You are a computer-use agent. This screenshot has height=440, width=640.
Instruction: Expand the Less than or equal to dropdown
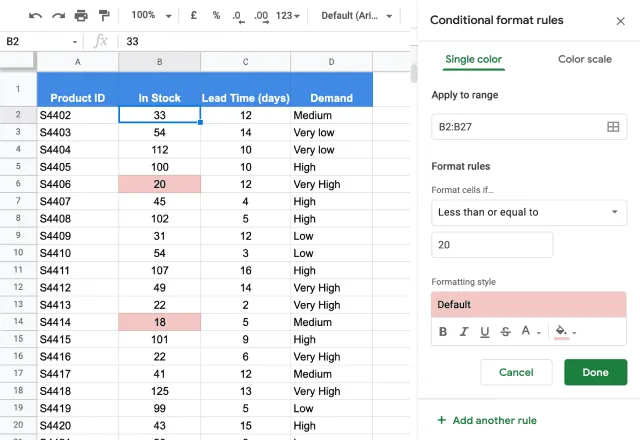click(x=529, y=212)
